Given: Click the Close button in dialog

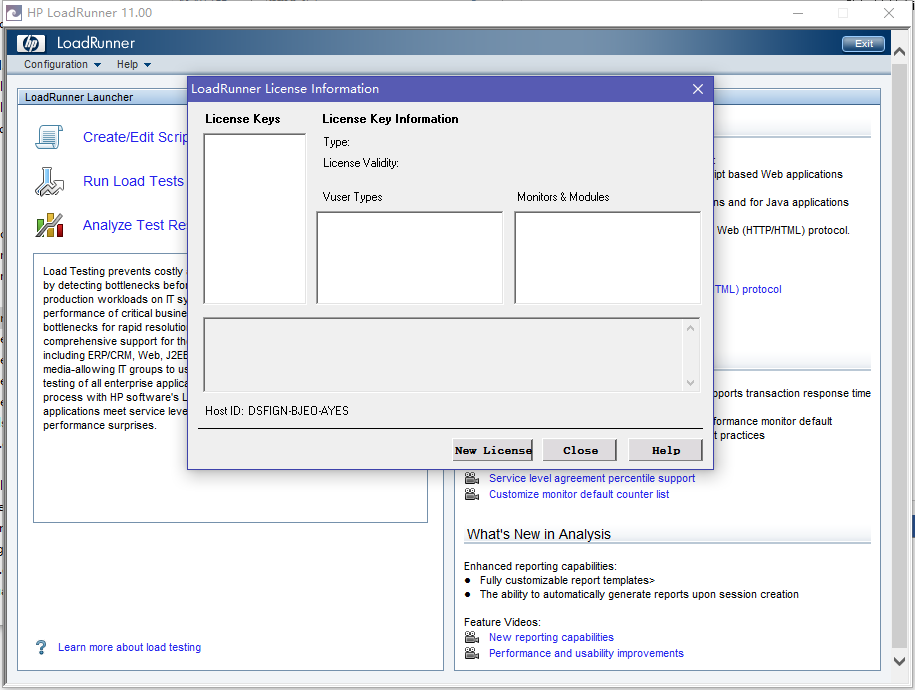Looking at the screenshot, I should point(579,450).
